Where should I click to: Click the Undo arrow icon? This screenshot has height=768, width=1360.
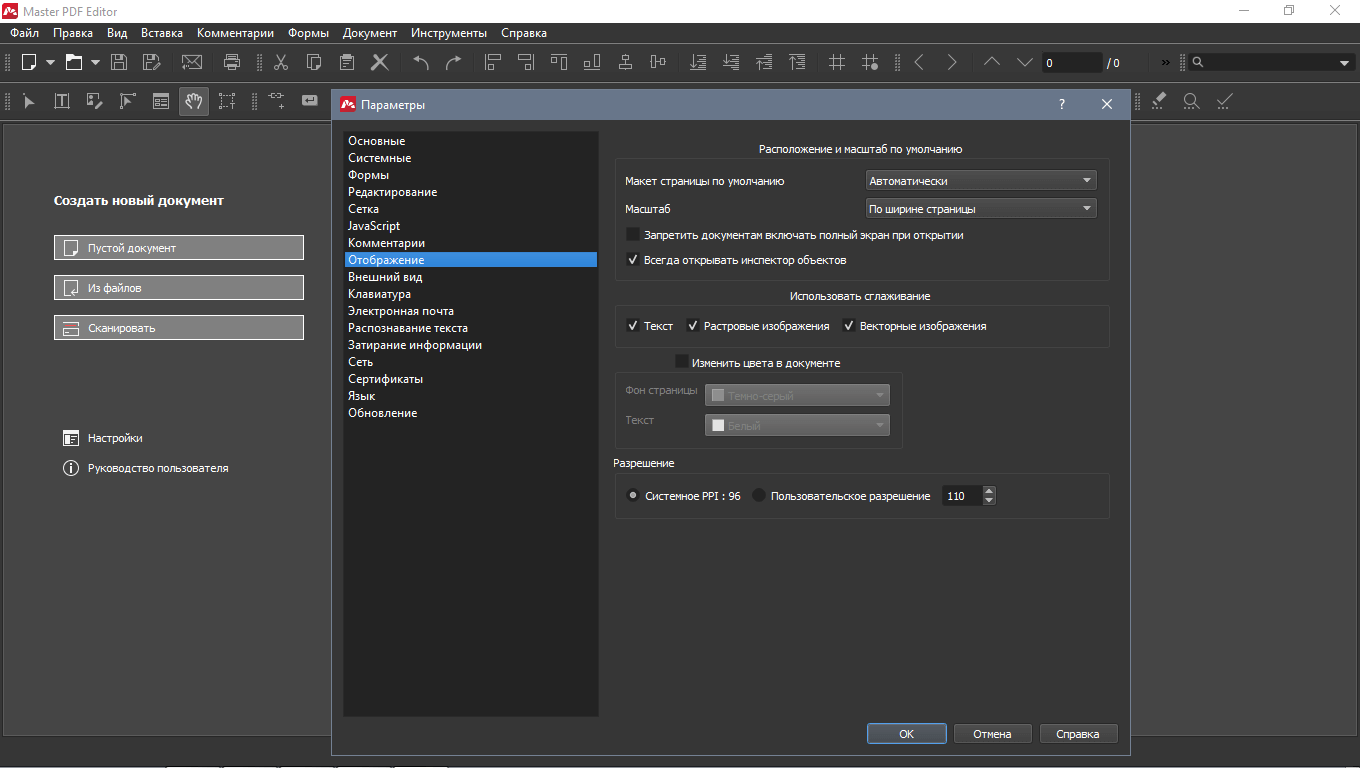point(421,62)
